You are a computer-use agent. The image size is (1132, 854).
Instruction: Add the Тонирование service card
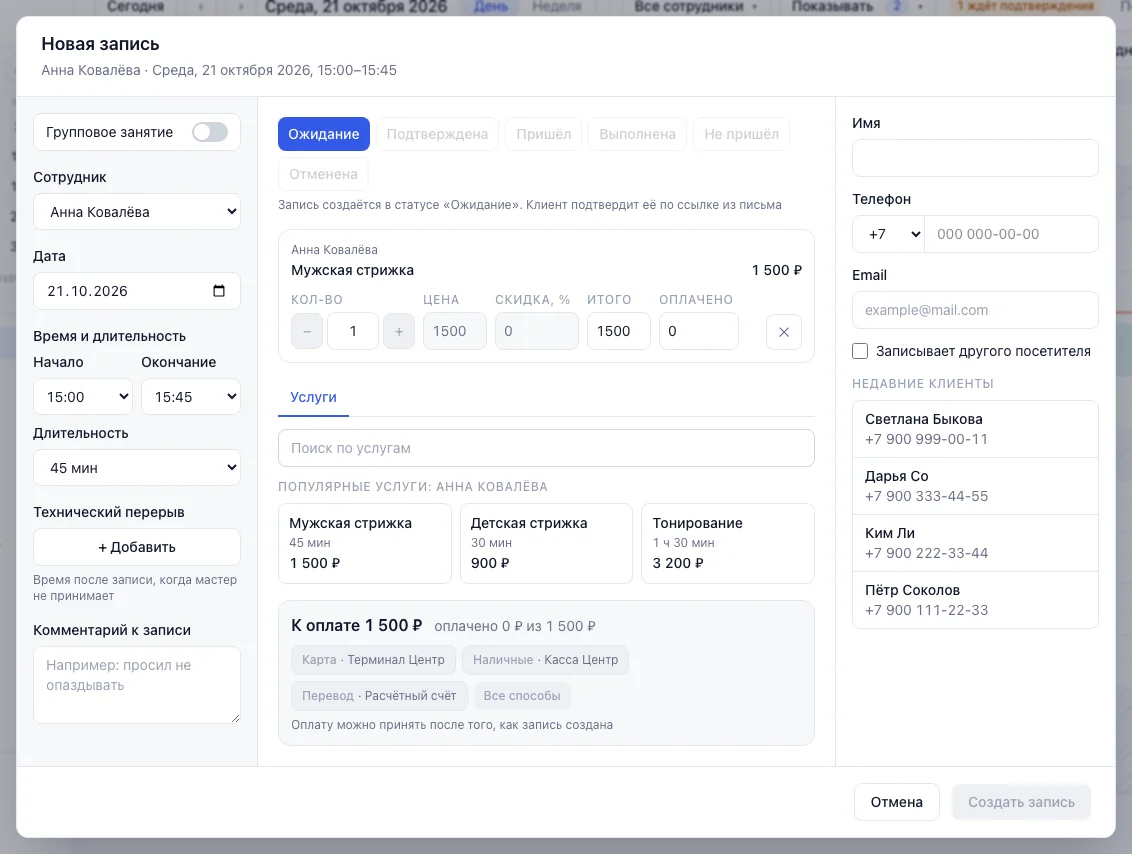[x=728, y=543]
